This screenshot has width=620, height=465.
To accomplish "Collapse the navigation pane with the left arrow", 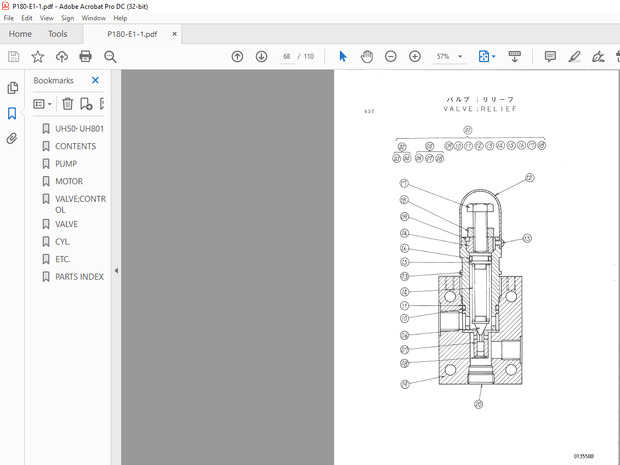I will (116, 271).
